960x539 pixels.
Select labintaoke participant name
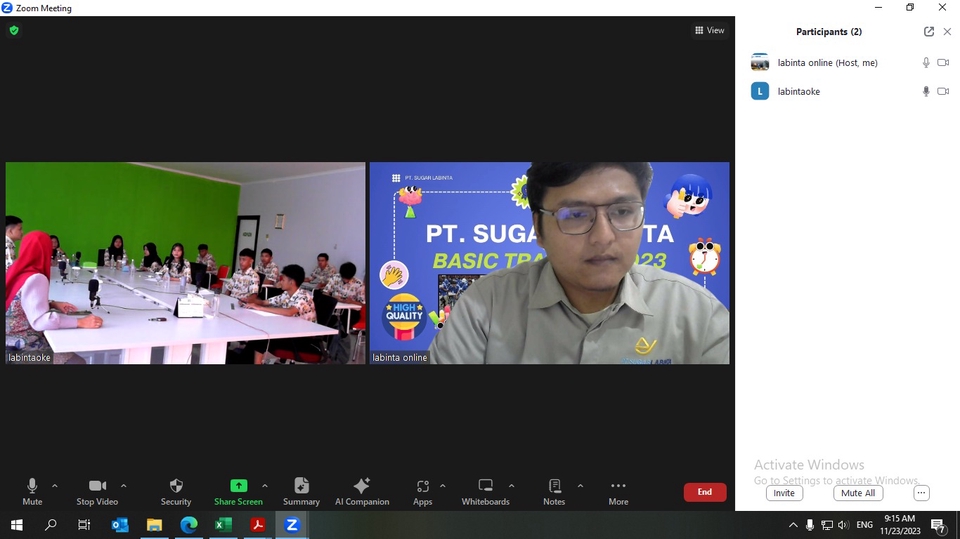click(798, 91)
